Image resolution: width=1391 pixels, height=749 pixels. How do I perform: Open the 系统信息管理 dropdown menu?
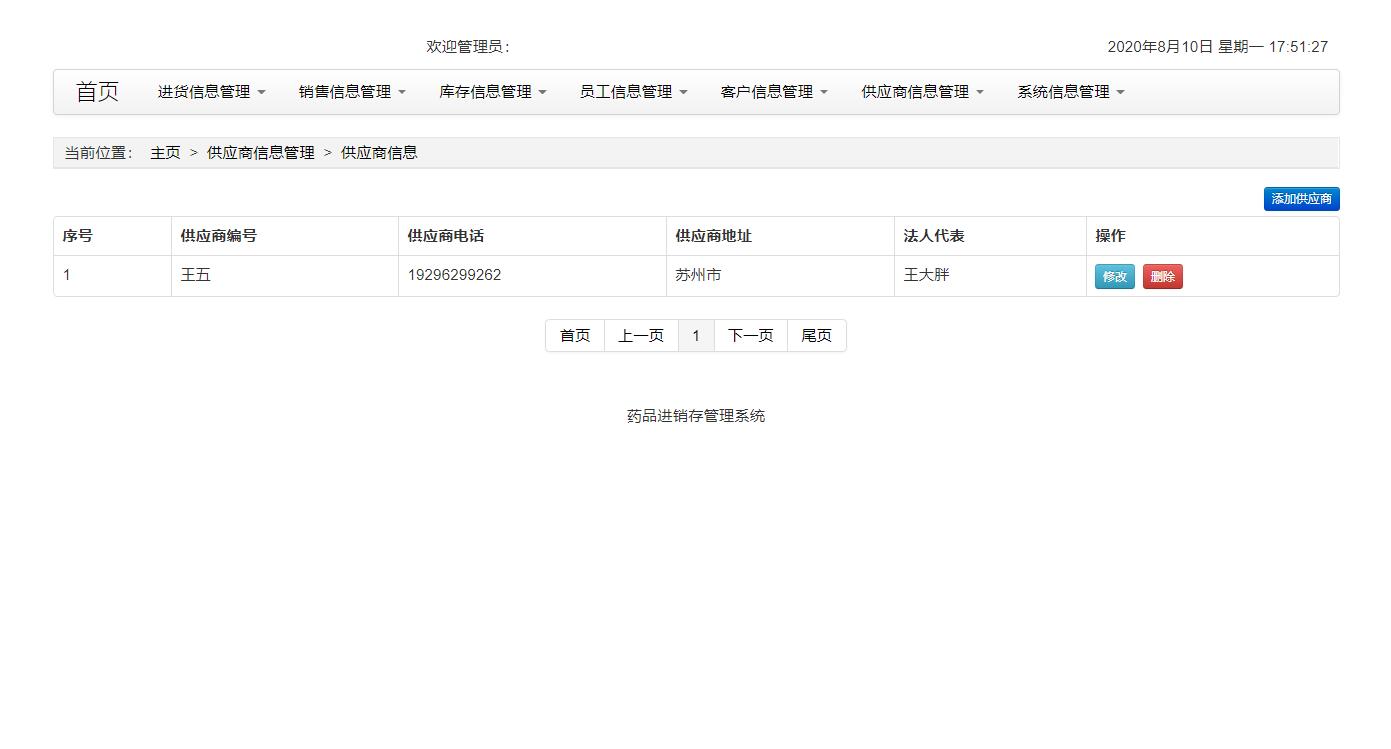tap(1069, 91)
